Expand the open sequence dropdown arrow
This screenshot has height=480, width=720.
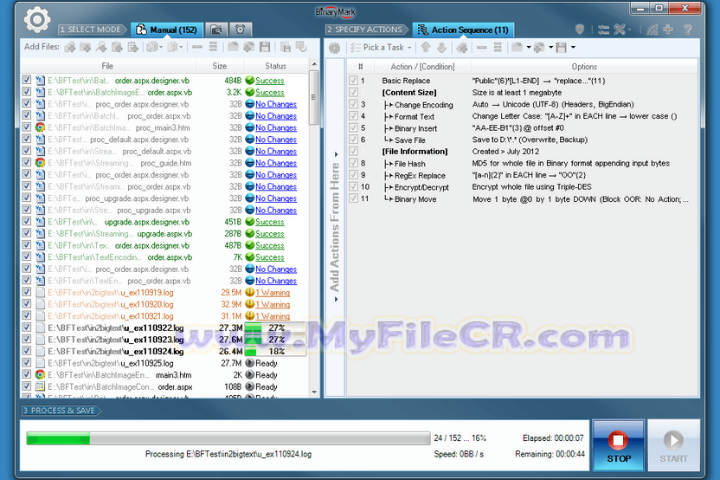click(x=529, y=47)
